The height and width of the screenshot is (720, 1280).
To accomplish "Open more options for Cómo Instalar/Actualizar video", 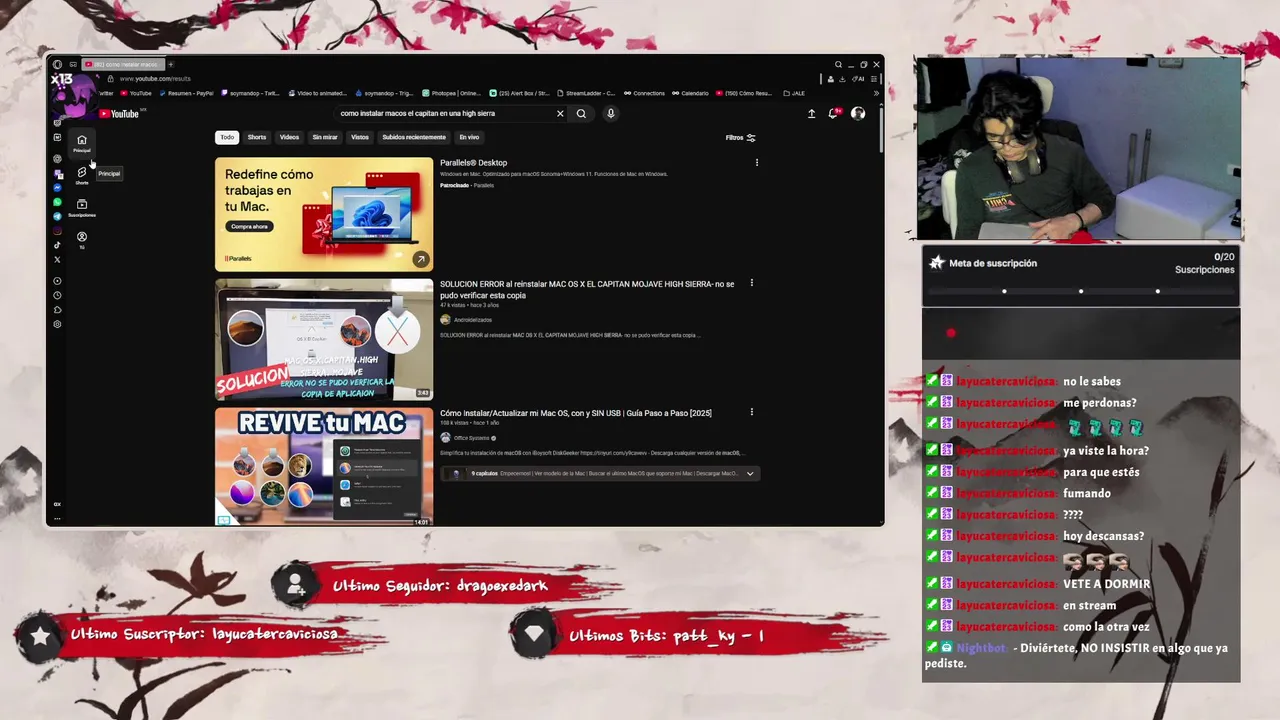I will [752, 412].
